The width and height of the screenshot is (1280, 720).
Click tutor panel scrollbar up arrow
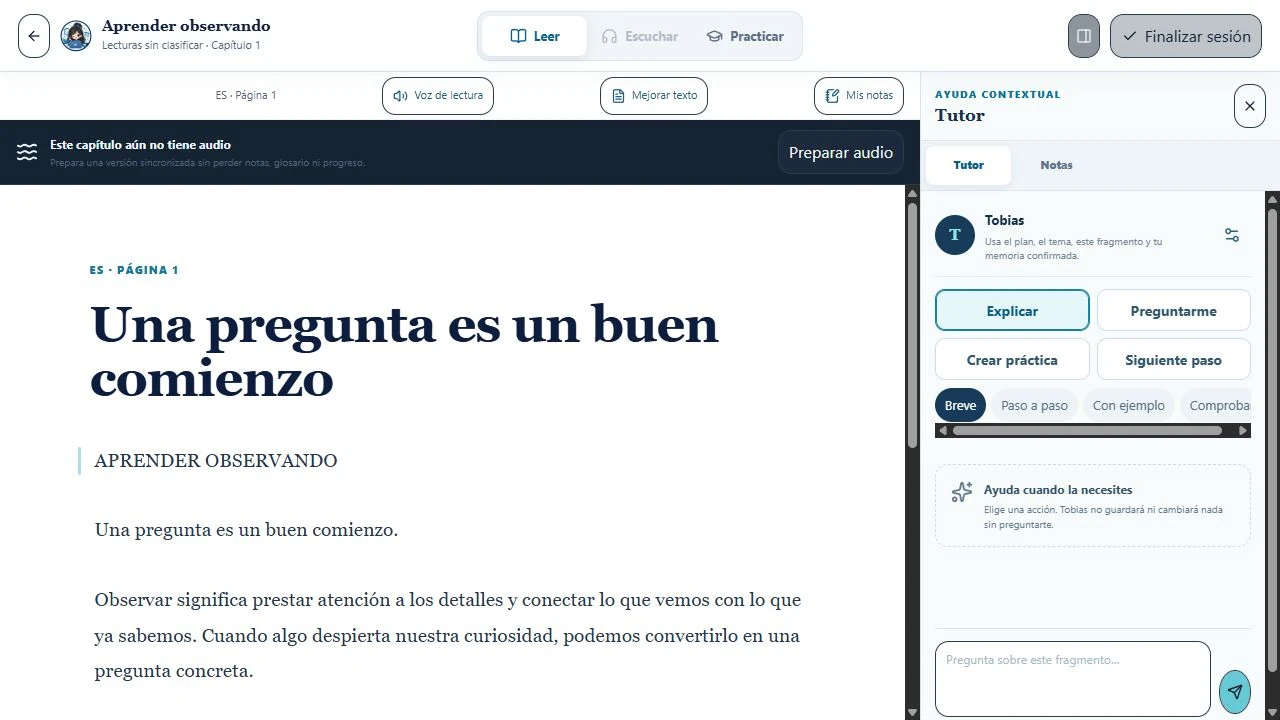click(1272, 198)
